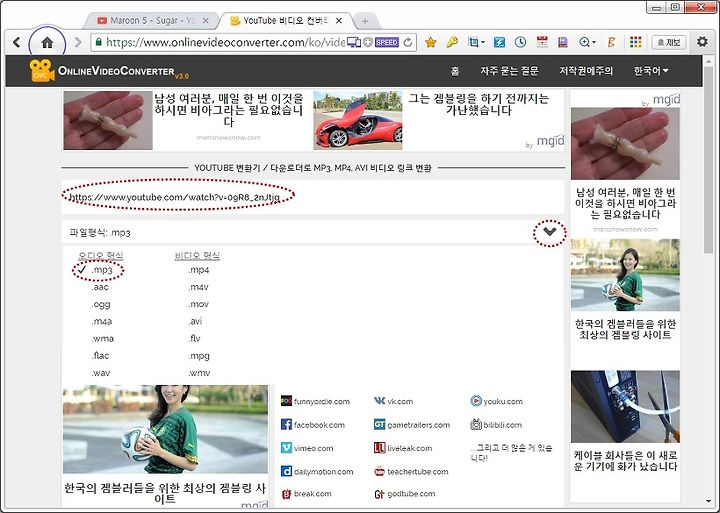Choose the .wmv video format
This screenshot has height=513, width=720.
pos(199,373)
